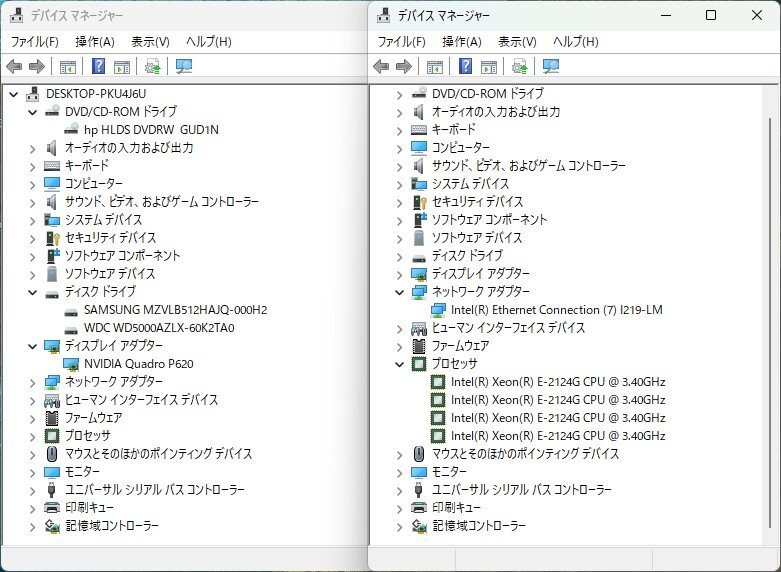Expand ディスプレイ アダプター in right window
Screen dimensions: 781x572
(x=399, y=274)
